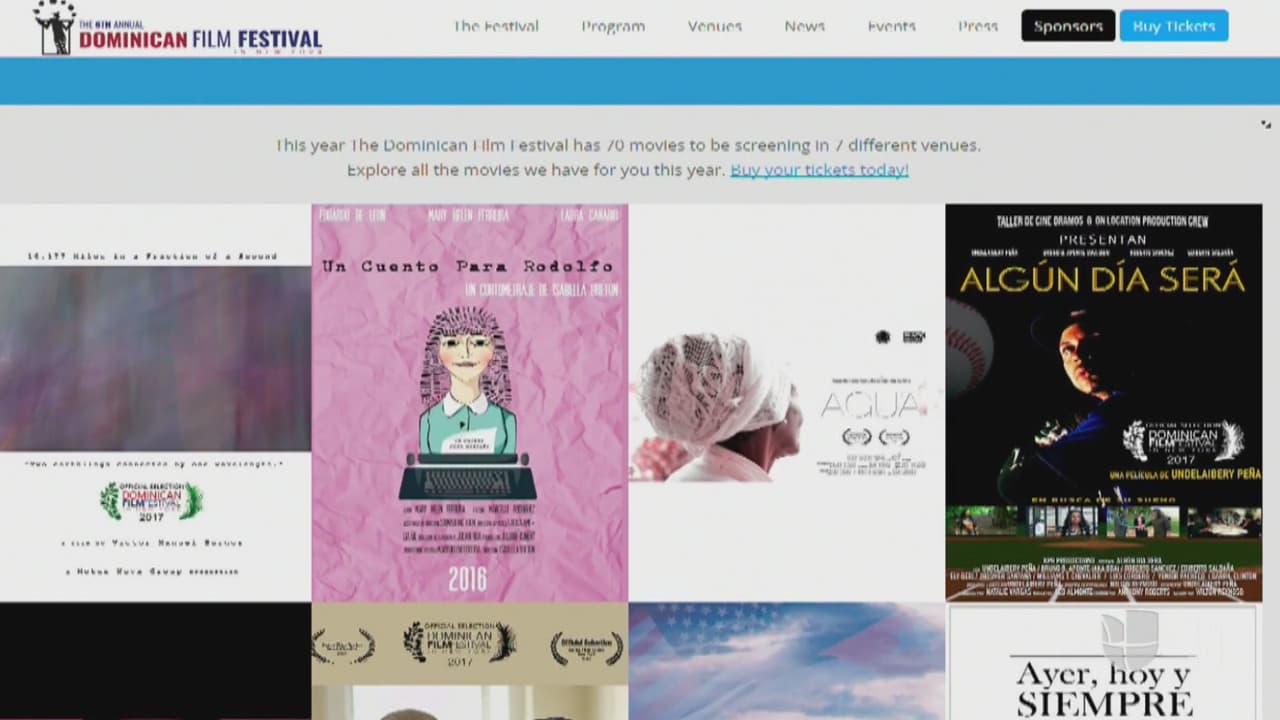1280x720 pixels.
Task: Open The Festival menu item
Action: tap(495, 26)
